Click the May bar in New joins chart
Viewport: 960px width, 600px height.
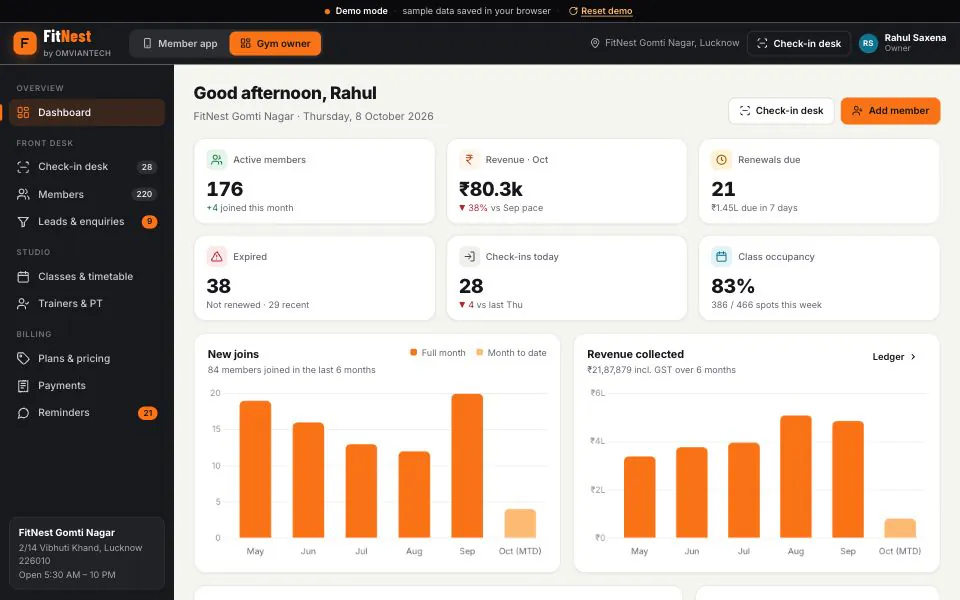255,470
